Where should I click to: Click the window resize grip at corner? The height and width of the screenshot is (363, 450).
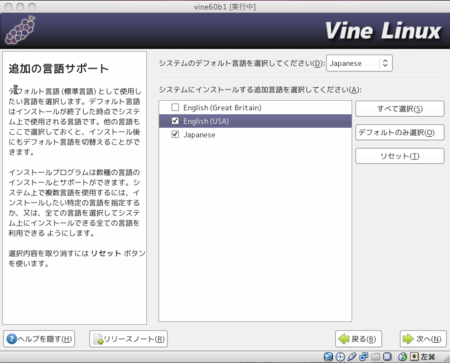click(x=446, y=359)
